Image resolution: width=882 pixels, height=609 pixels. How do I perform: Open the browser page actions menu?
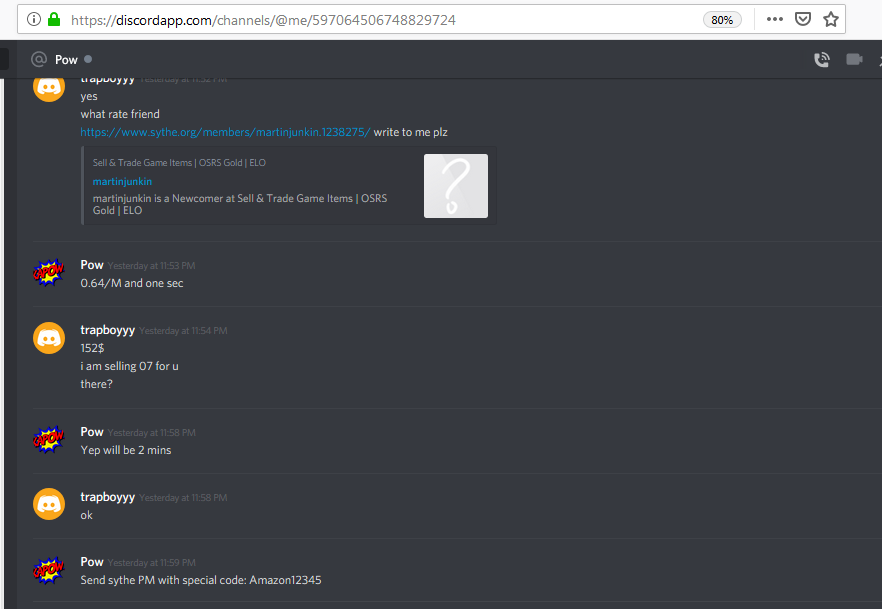pos(775,19)
